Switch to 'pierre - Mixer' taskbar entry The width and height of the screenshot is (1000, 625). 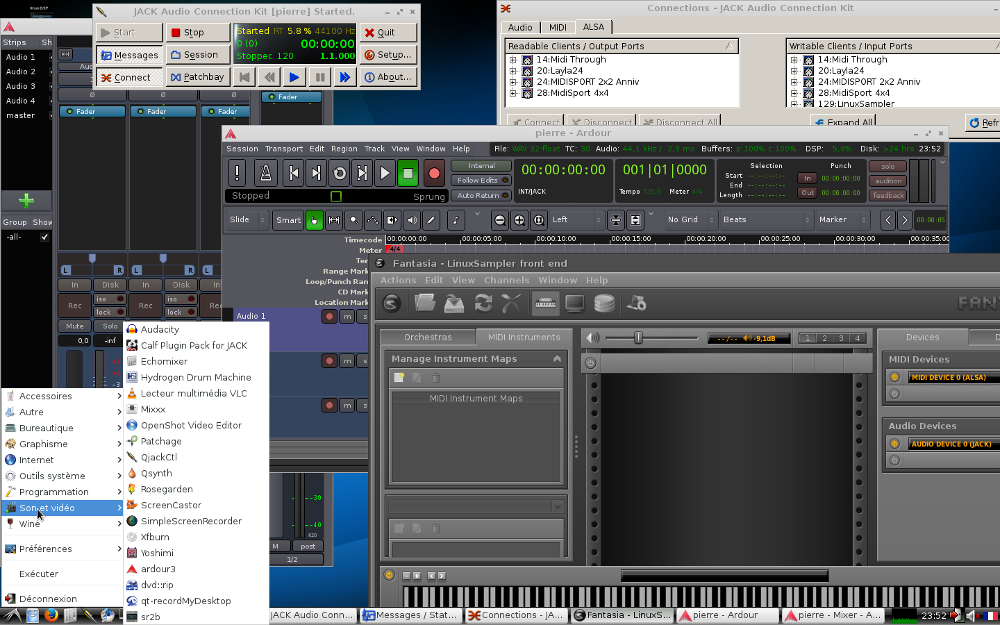coord(834,615)
